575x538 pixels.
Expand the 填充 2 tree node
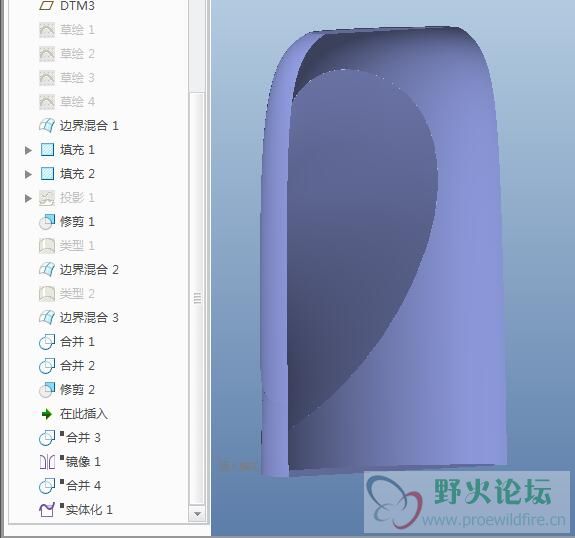point(28,174)
